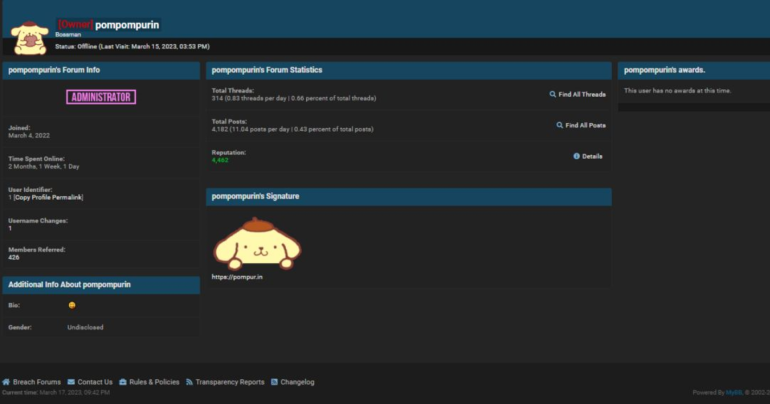Click the home icon beside Breach Forums

pos(6,382)
